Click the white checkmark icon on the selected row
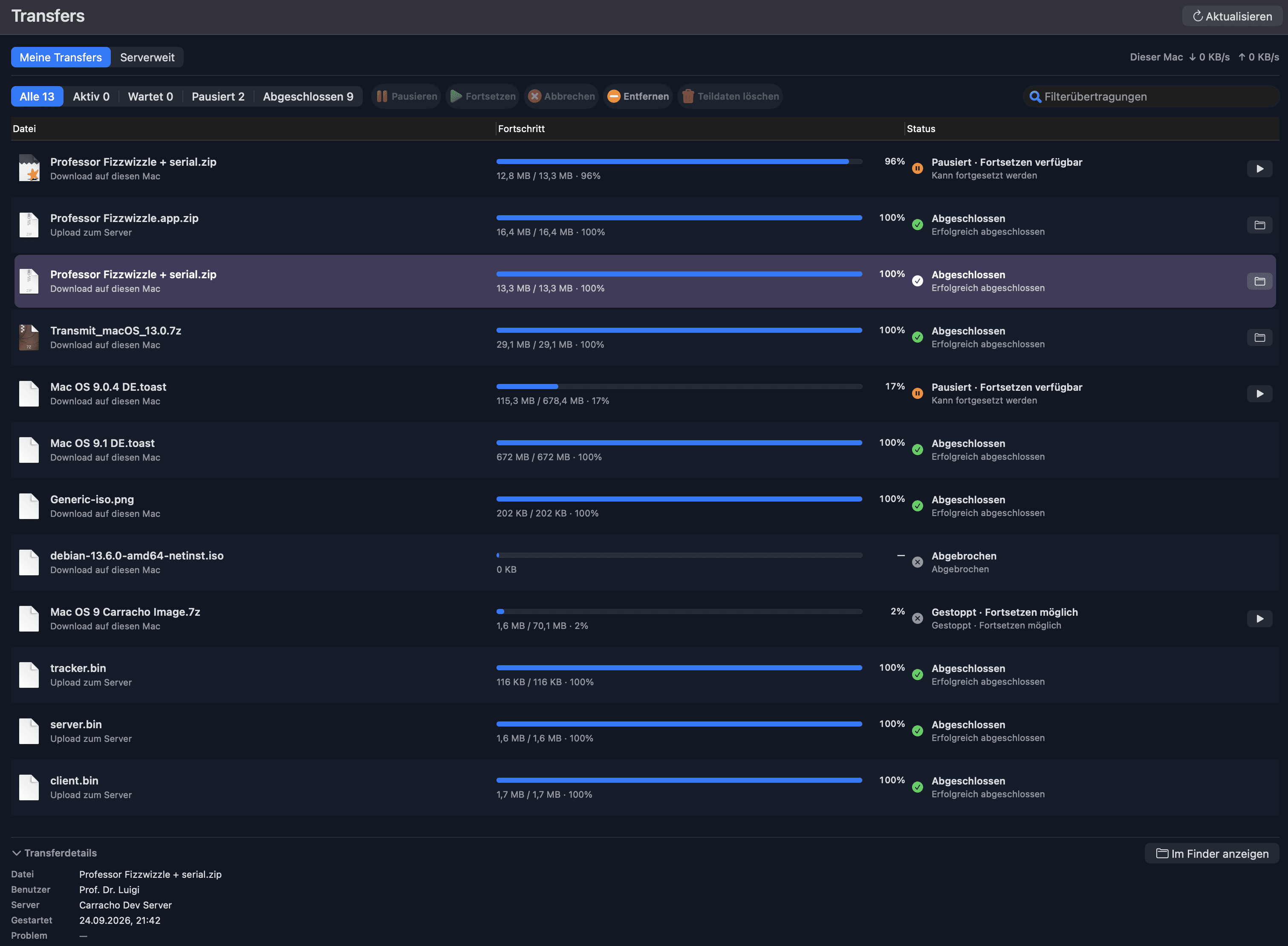Image resolution: width=1288 pixels, height=946 pixels. (917, 281)
